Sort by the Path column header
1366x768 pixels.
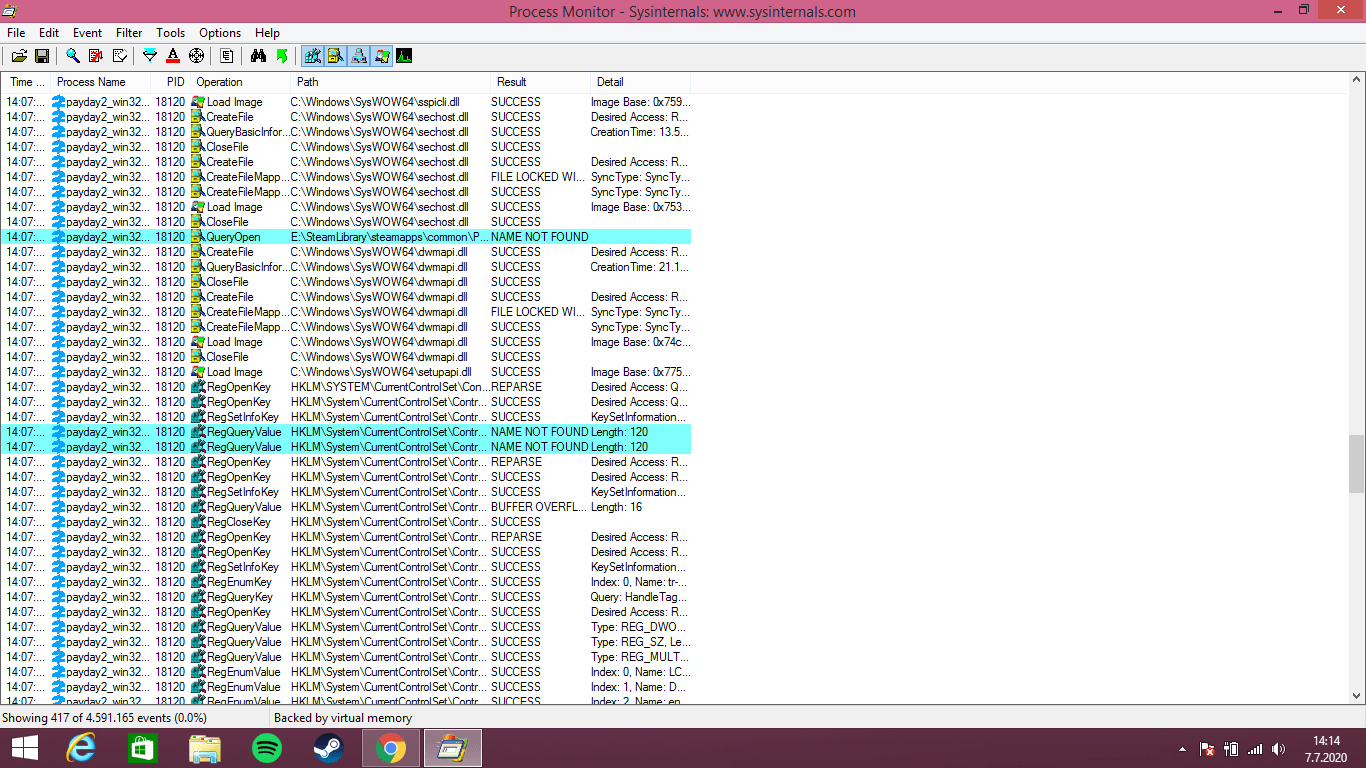click(391, 82)
